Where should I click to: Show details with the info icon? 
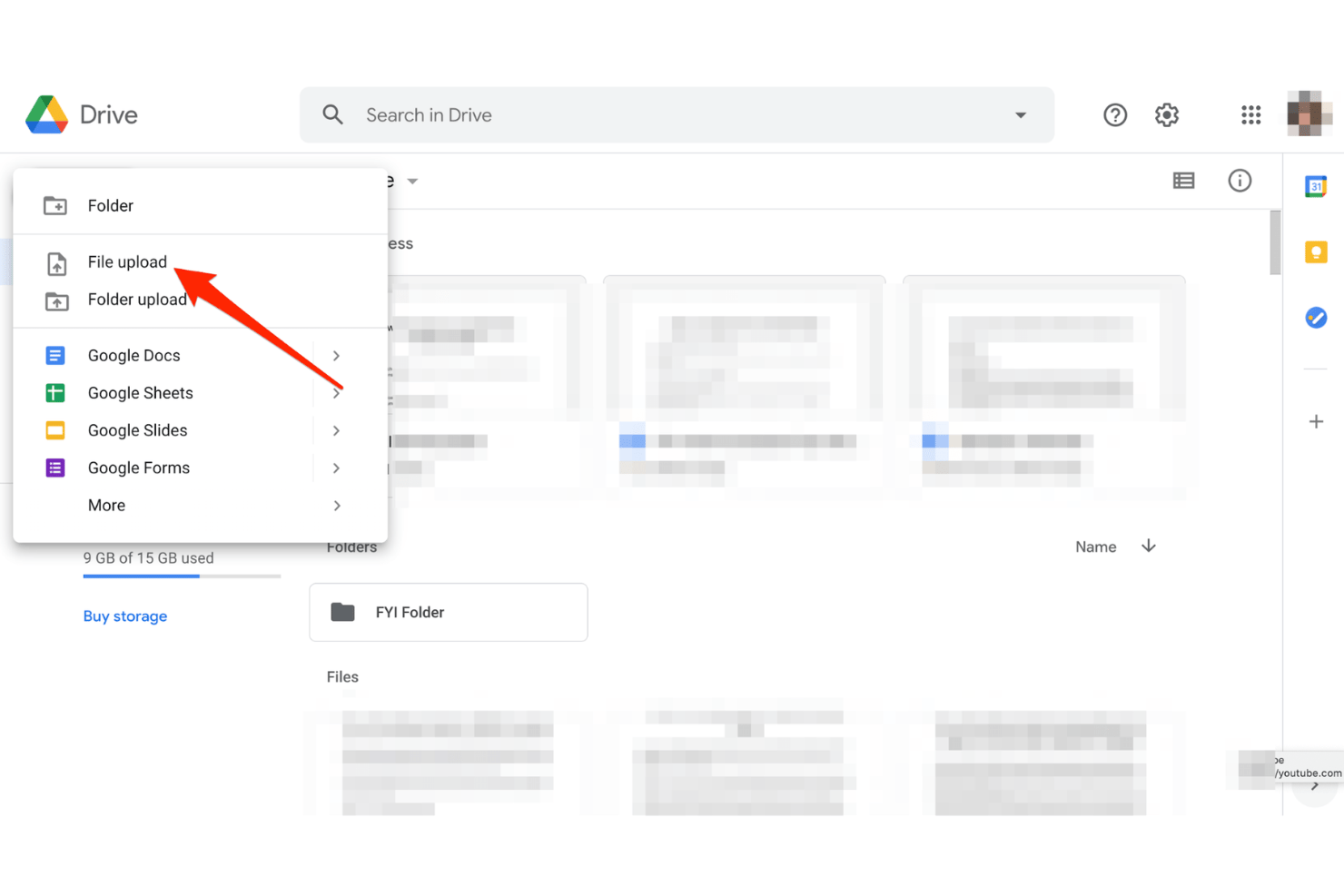point(1240,181)
